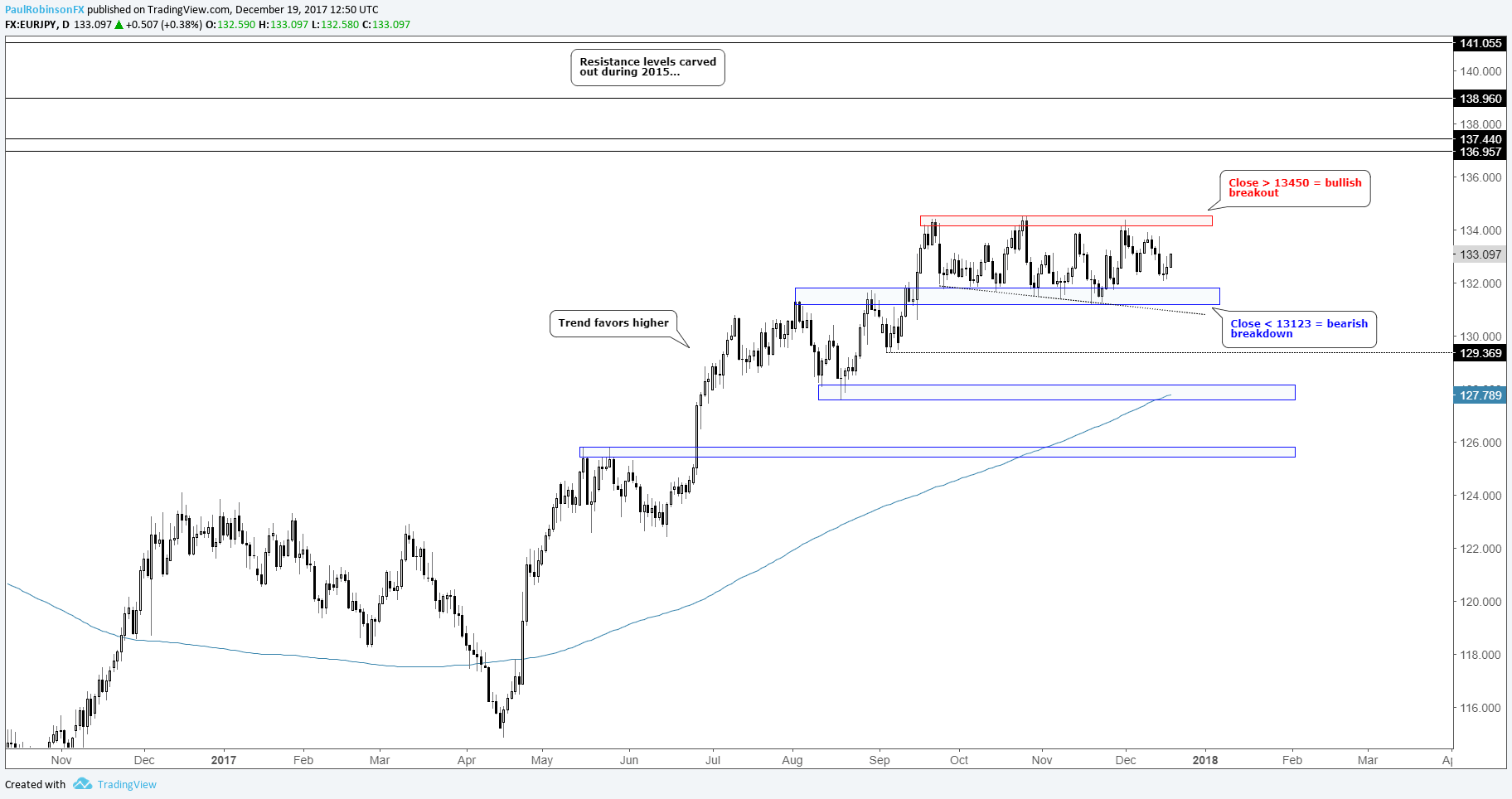Click the blue 127.789 moving average label
Screen dimensions: 1512x799
click(x=1480, y=395)
